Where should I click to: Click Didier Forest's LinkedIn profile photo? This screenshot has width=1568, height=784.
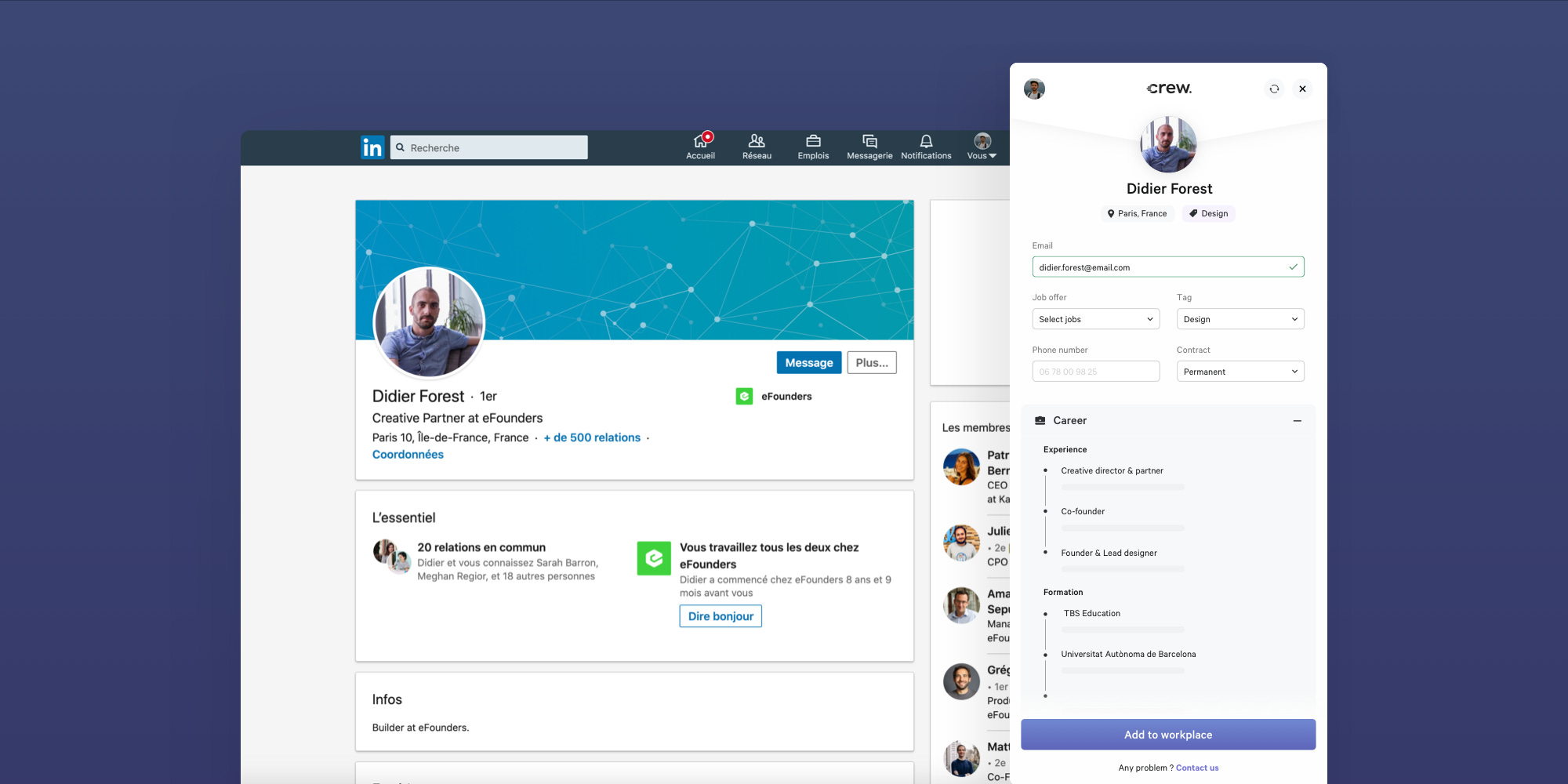(x=429, y=322)
